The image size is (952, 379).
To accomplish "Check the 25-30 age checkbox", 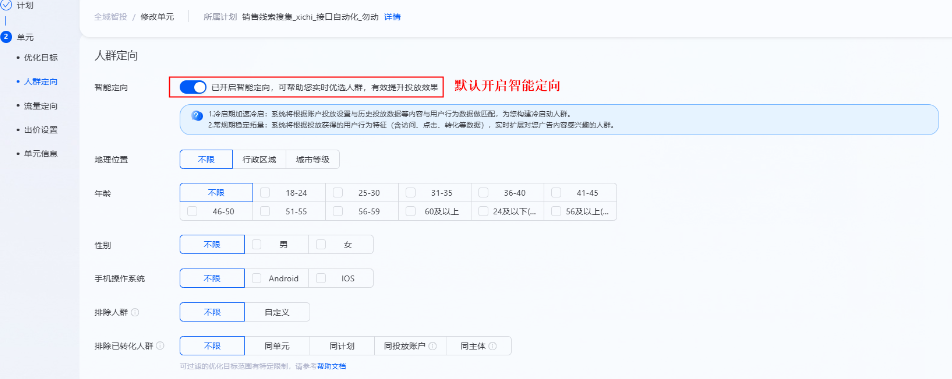I will [338, 193].
